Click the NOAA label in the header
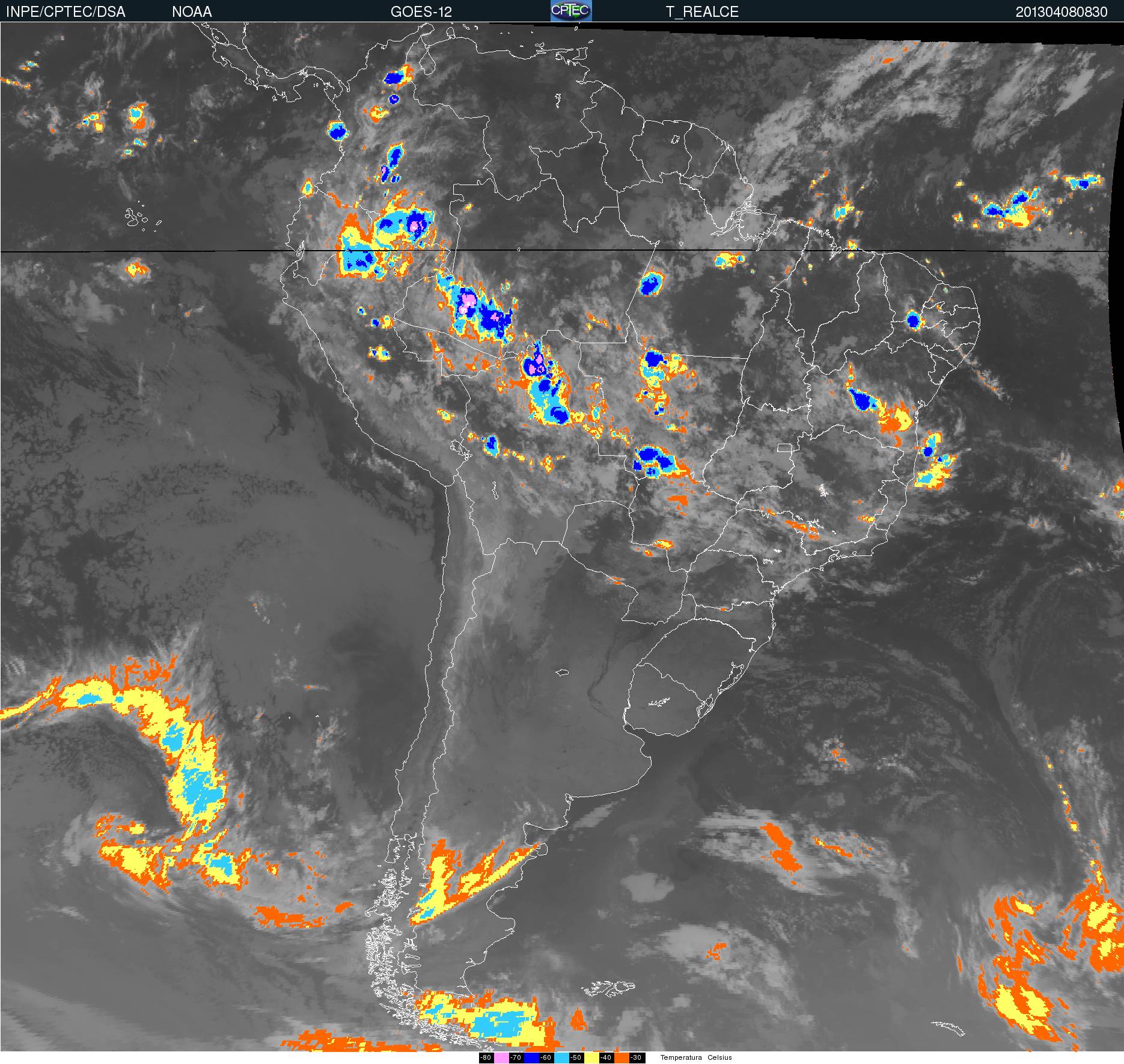This screenshot has height=1064, width=1124. click(x=192, y=12)
